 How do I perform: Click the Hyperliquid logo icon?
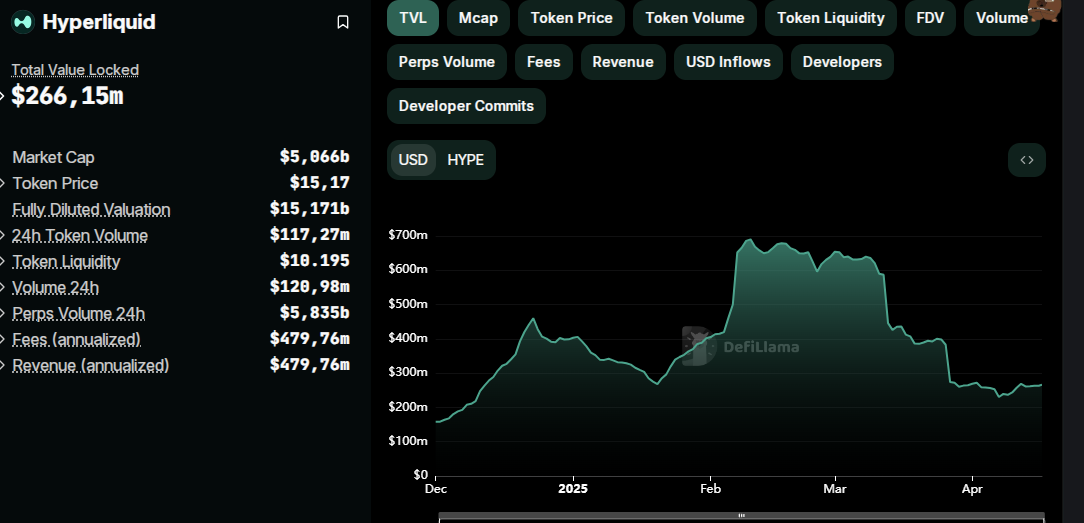23,22
